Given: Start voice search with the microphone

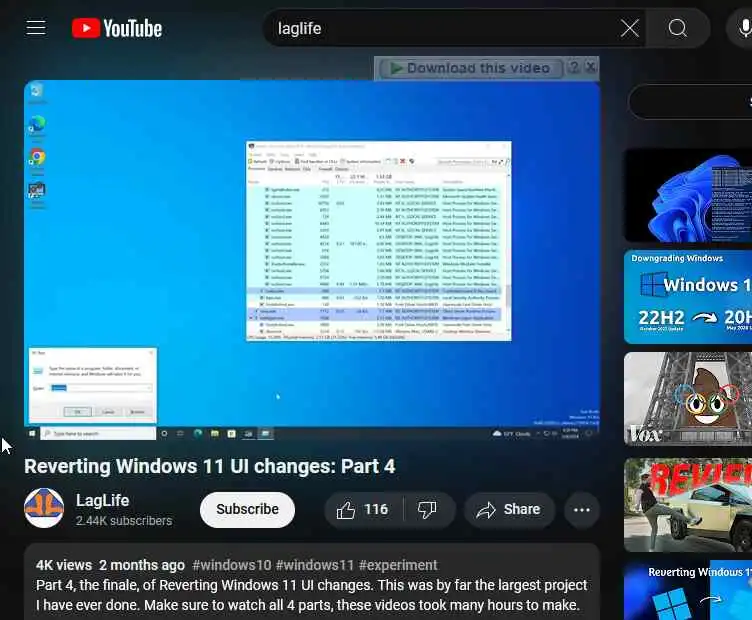Looking at the screenshot, I should point(743,28).
